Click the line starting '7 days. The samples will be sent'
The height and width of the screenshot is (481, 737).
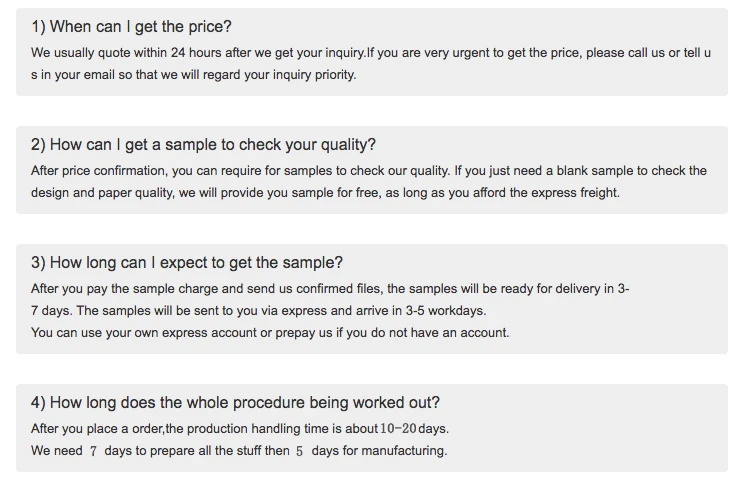[258, 310]
